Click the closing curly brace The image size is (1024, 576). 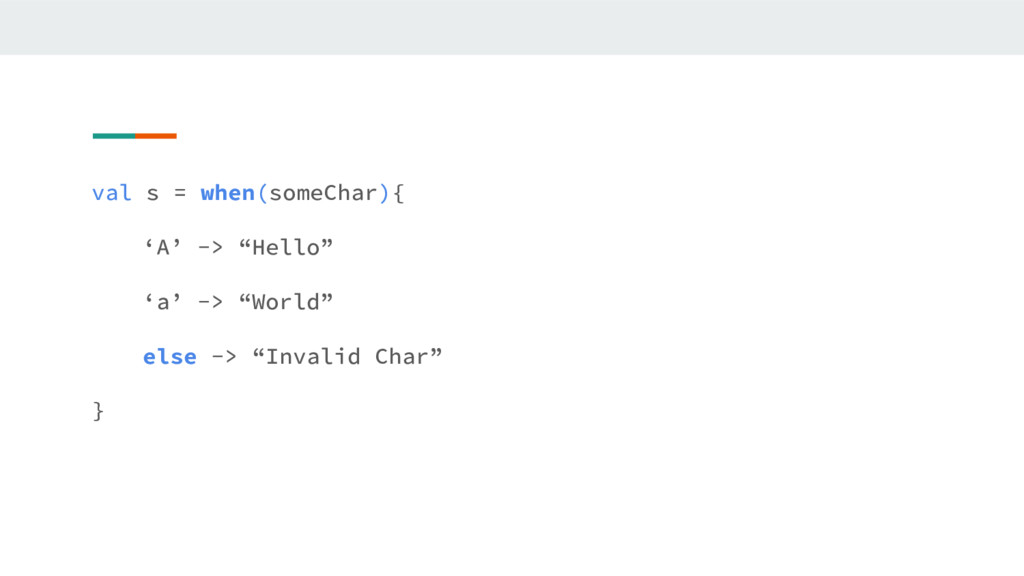[x=98, y=411]
